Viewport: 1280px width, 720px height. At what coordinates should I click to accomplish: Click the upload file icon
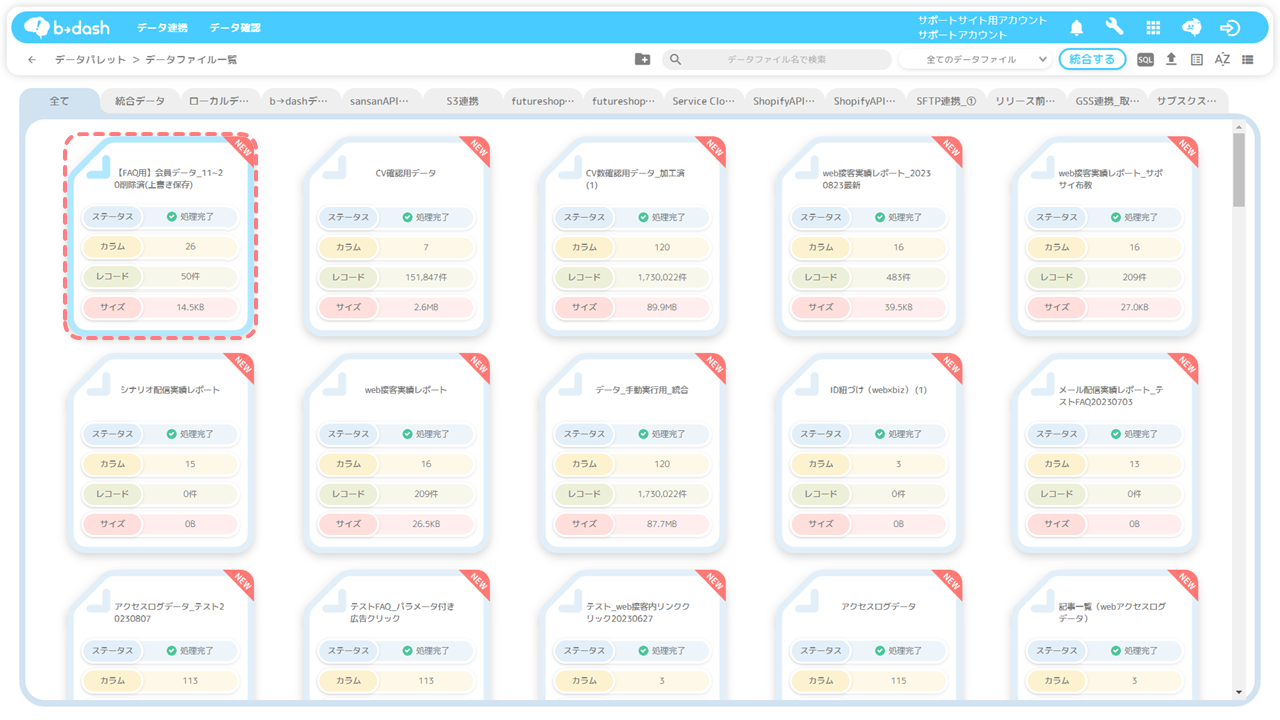click(x=1171, y=59)
